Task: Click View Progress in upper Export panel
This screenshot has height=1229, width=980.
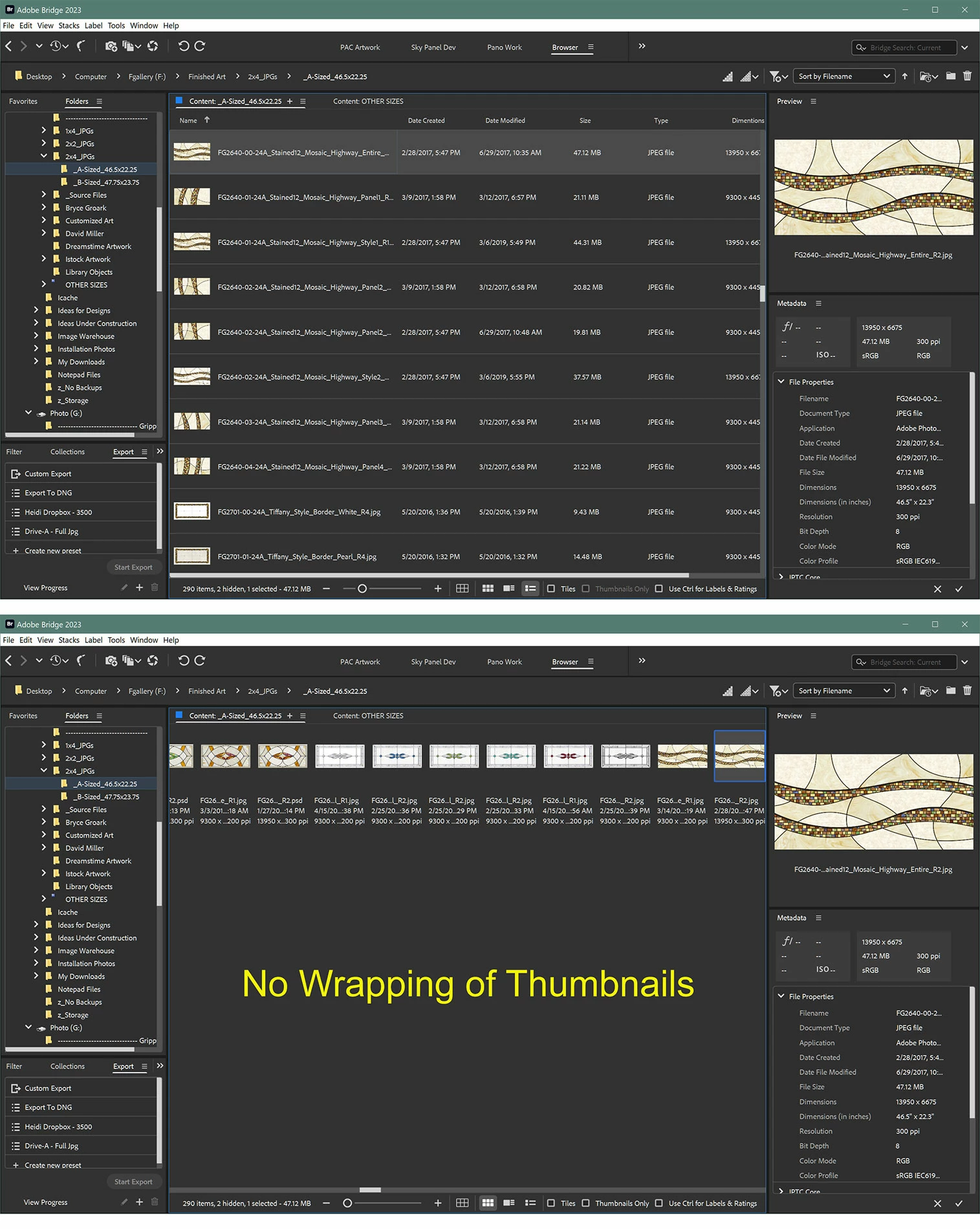Action: (x=45, y=588)
